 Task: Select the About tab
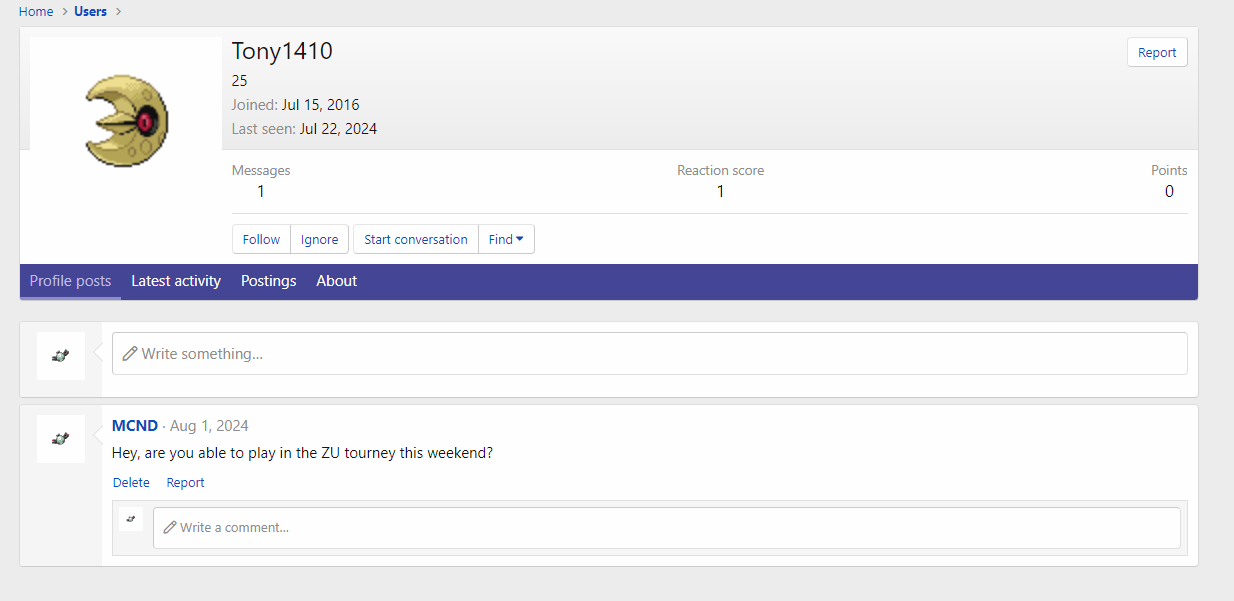[336, 281]
